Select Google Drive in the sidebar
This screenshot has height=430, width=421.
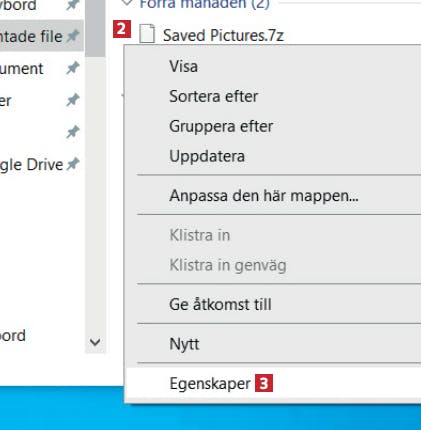(x=31, y=165)
